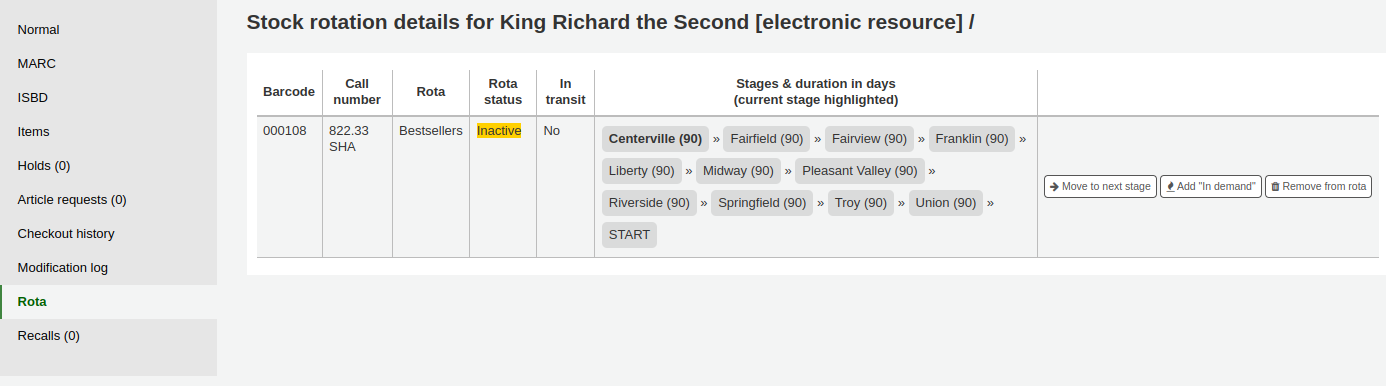Viewport: 1386px width, 386px height.
Task: Select the Rota sidebar tab
Action: click(108, 302)
